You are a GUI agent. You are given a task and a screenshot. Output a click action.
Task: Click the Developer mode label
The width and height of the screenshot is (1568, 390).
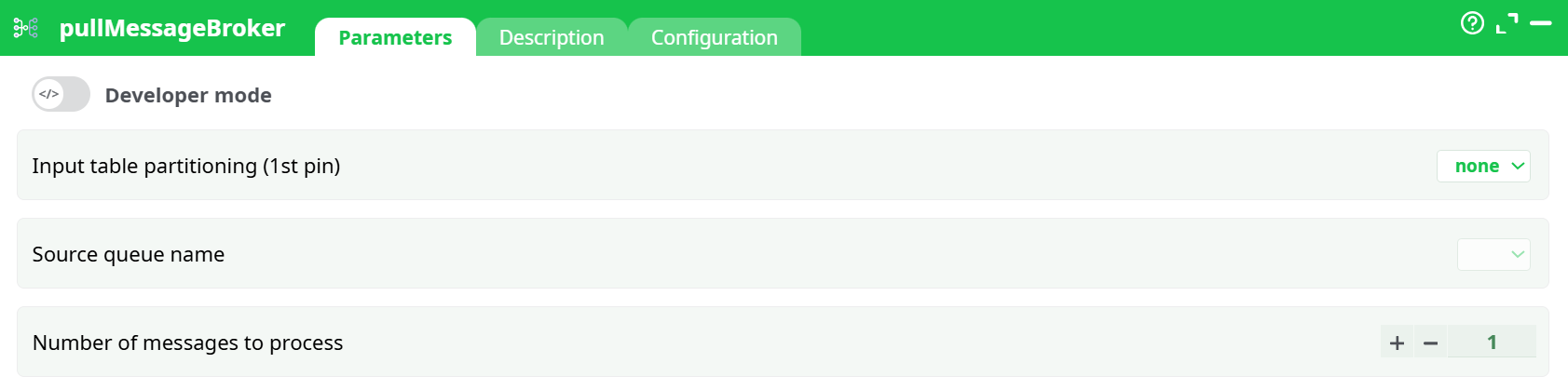pos(188,95)
